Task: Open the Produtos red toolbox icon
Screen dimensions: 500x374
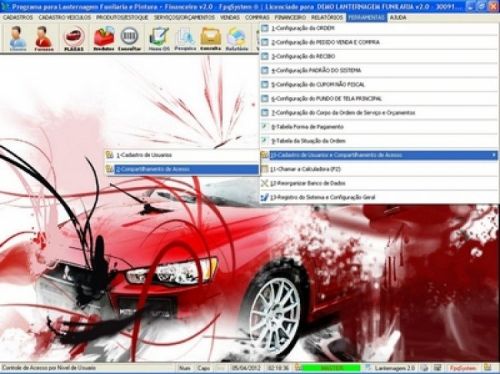Action: (x=104, y=38)
